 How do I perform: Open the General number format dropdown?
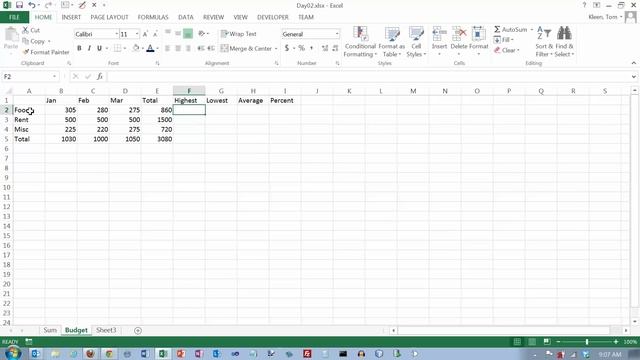(337, 34)
